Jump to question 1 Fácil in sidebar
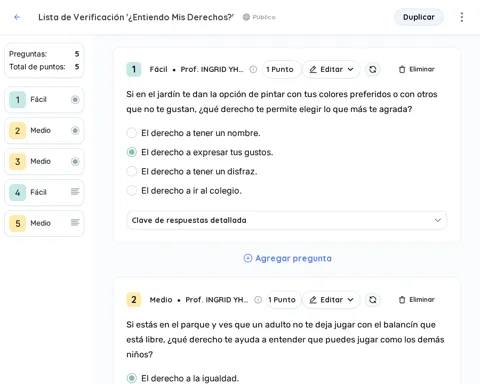 (x=44, y=99)
